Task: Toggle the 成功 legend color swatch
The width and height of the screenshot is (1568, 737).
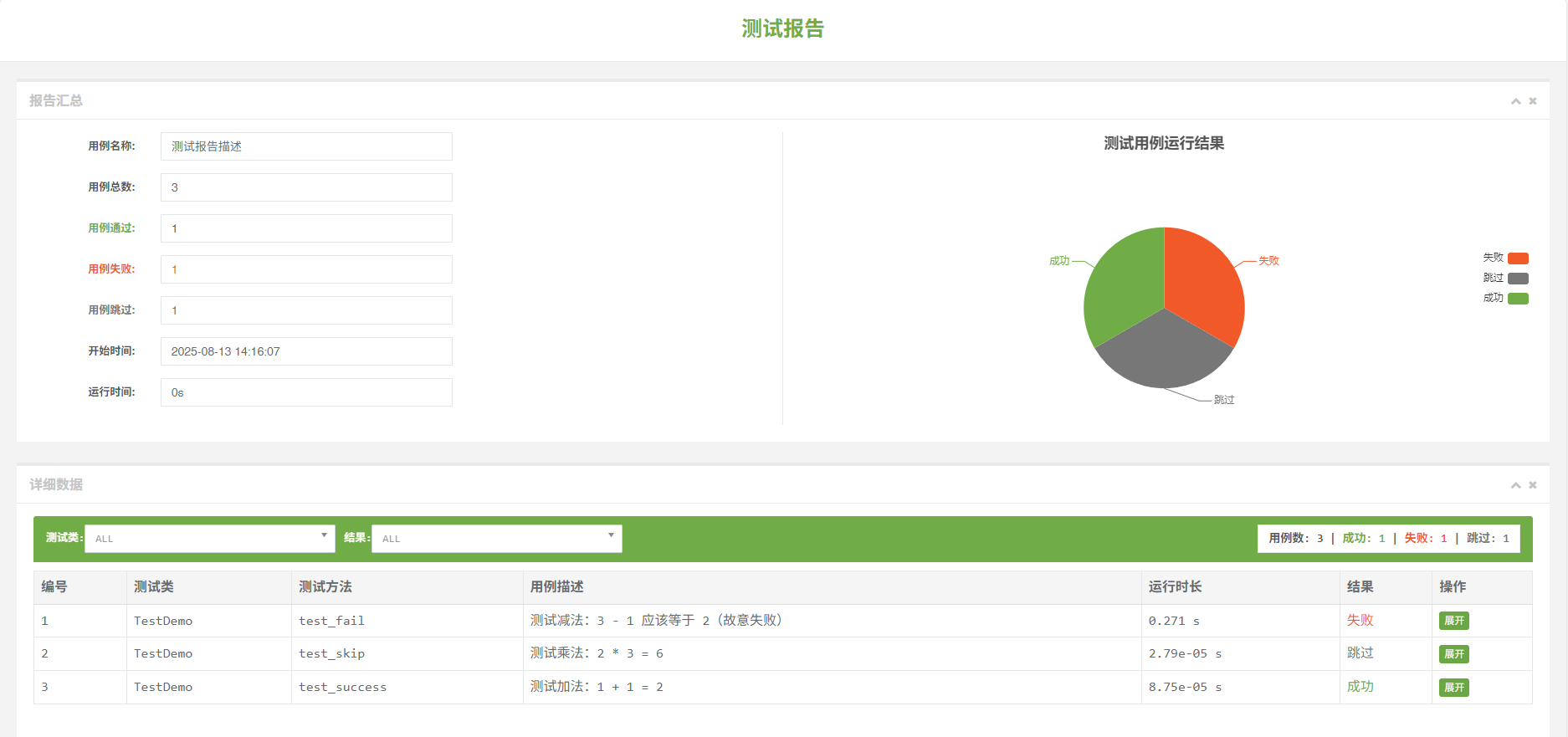Action: 1518,299
